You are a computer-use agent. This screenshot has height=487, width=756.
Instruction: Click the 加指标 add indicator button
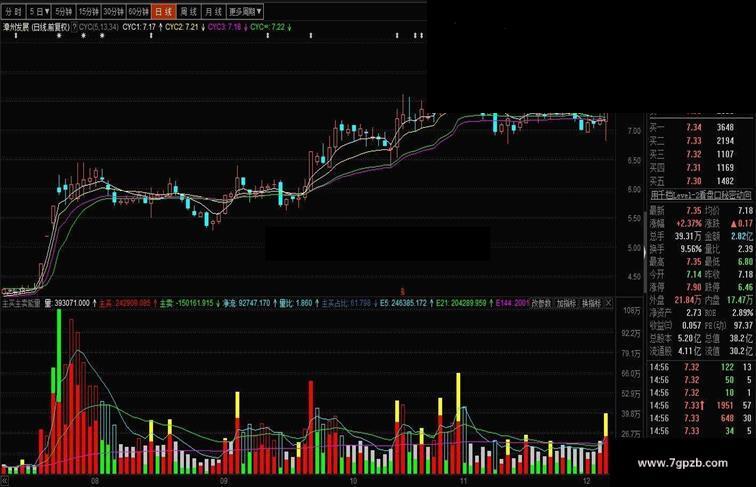tap(566, 303)
